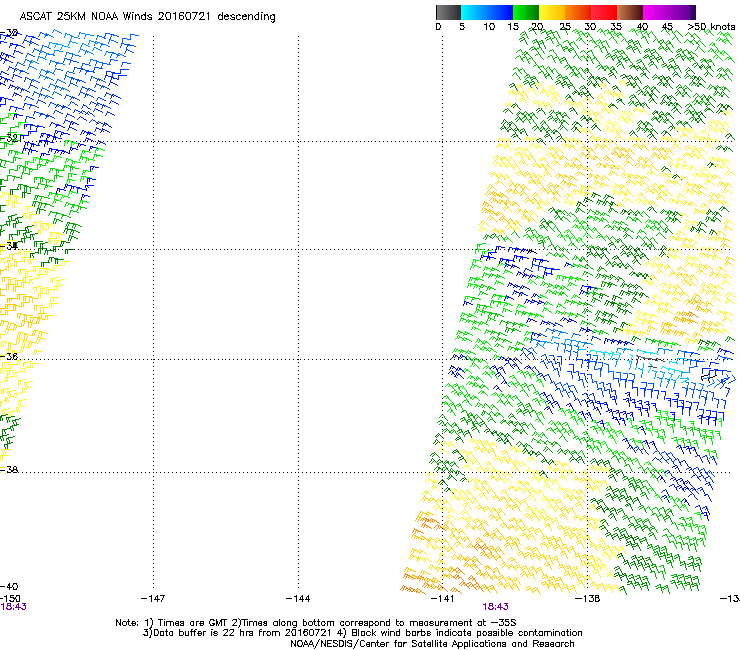Select the gray 0-5 knots legend segment
Screen dimensions: 740x650
point(448,12)
